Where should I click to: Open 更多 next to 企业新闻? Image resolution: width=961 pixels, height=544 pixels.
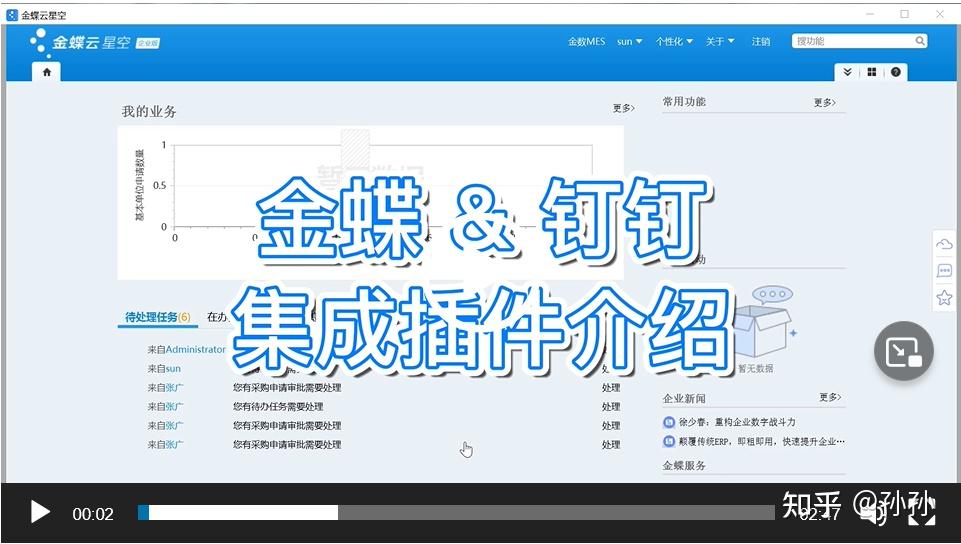pyautogui.click(x=830, y=397)
